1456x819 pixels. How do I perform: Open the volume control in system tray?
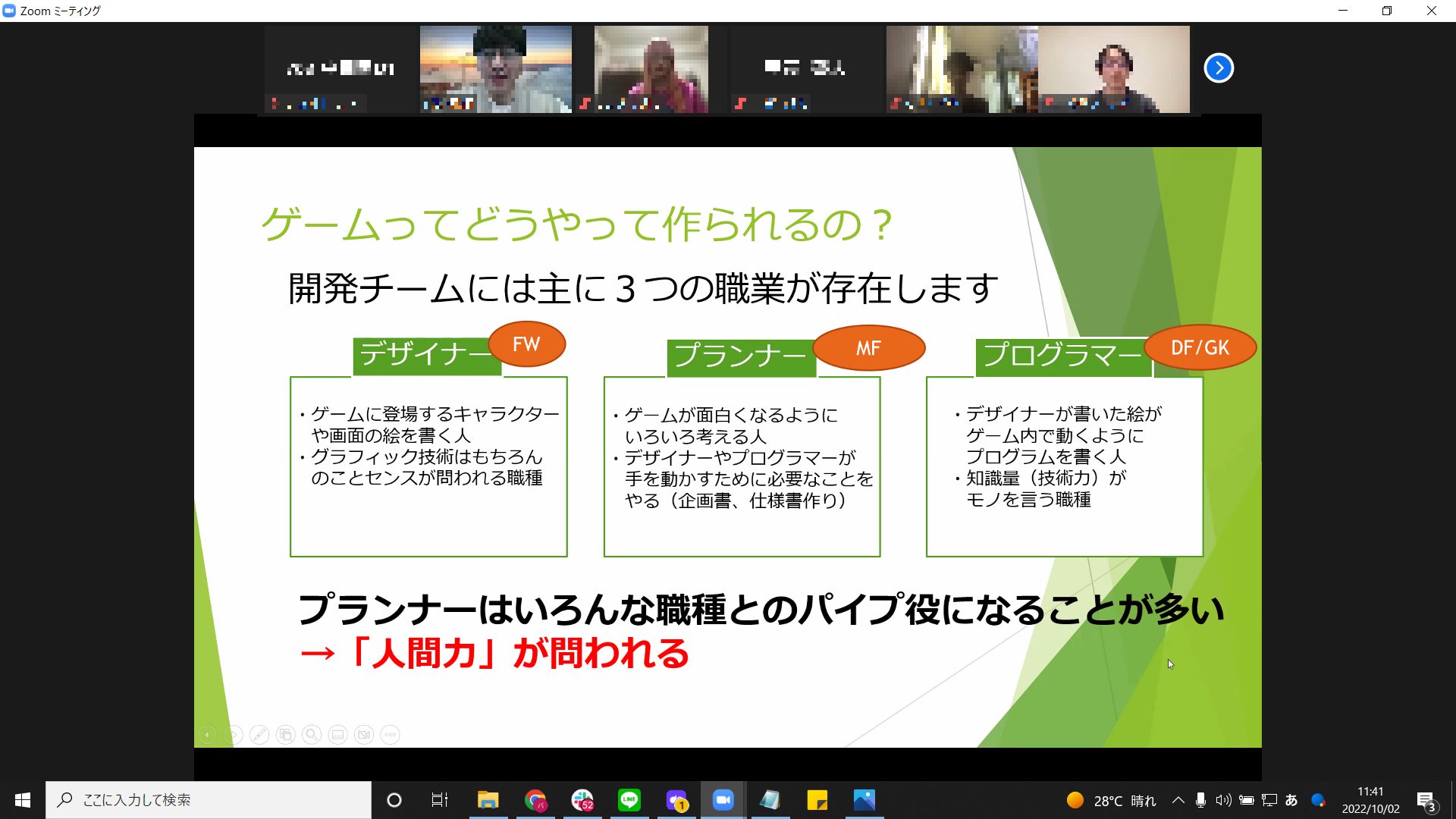pos(1223,800)
